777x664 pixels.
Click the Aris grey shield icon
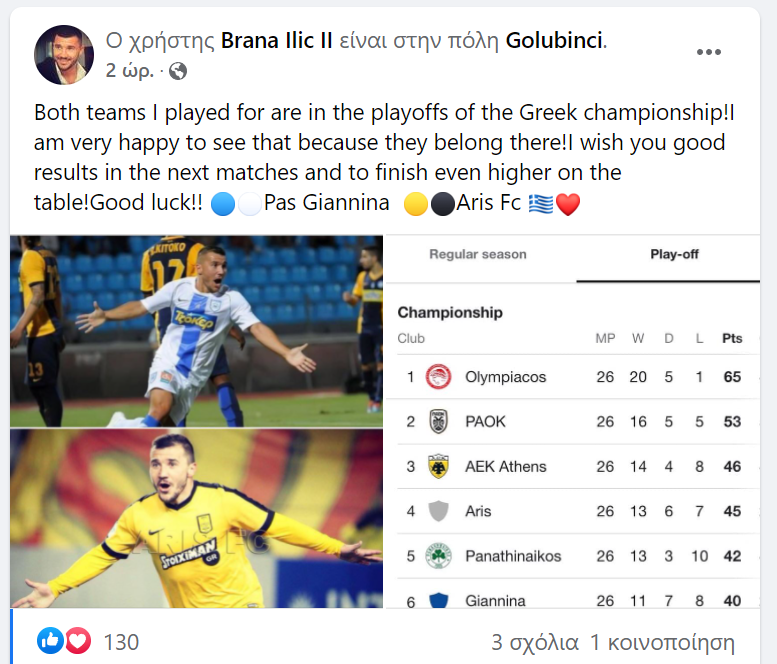point(438,511)
